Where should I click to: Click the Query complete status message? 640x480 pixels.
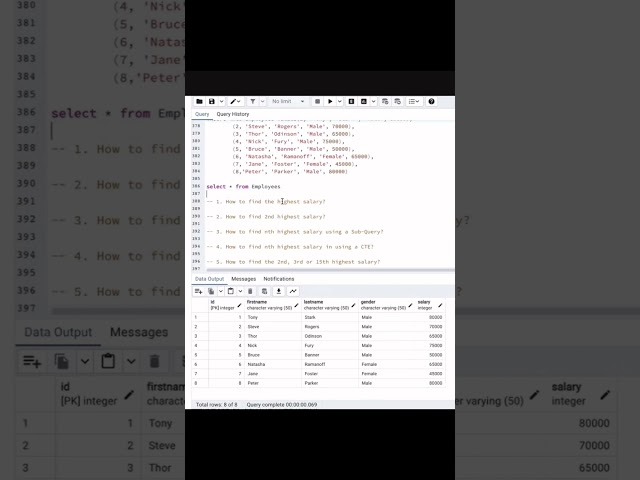282,405
